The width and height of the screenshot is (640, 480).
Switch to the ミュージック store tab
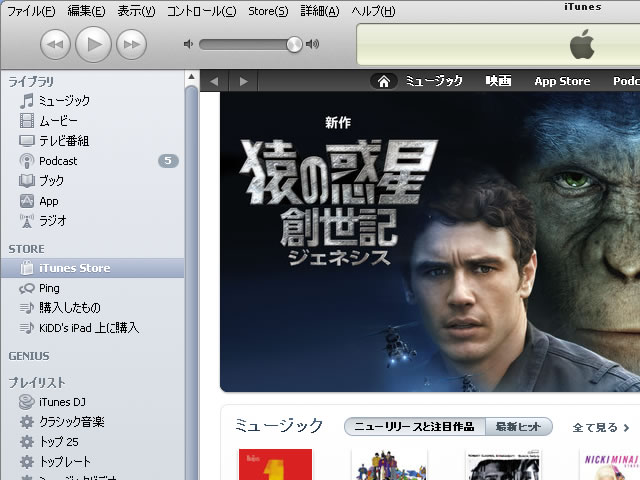click(x=434, y=81)
